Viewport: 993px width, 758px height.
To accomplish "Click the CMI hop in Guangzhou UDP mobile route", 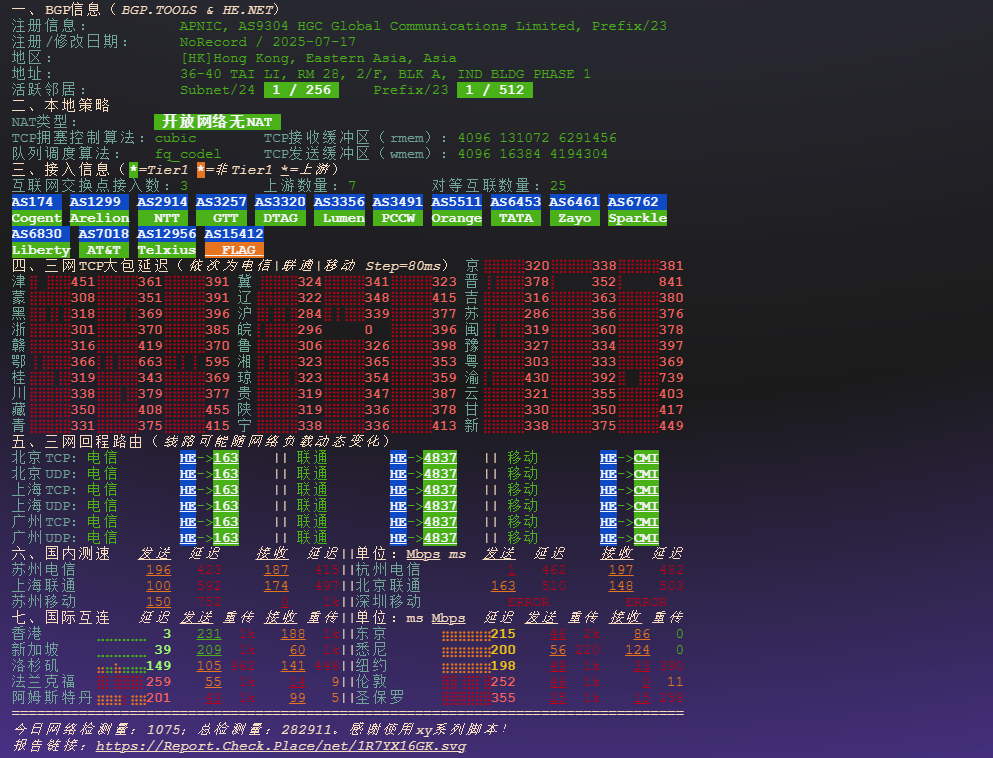I will click(x=646, y=538).
